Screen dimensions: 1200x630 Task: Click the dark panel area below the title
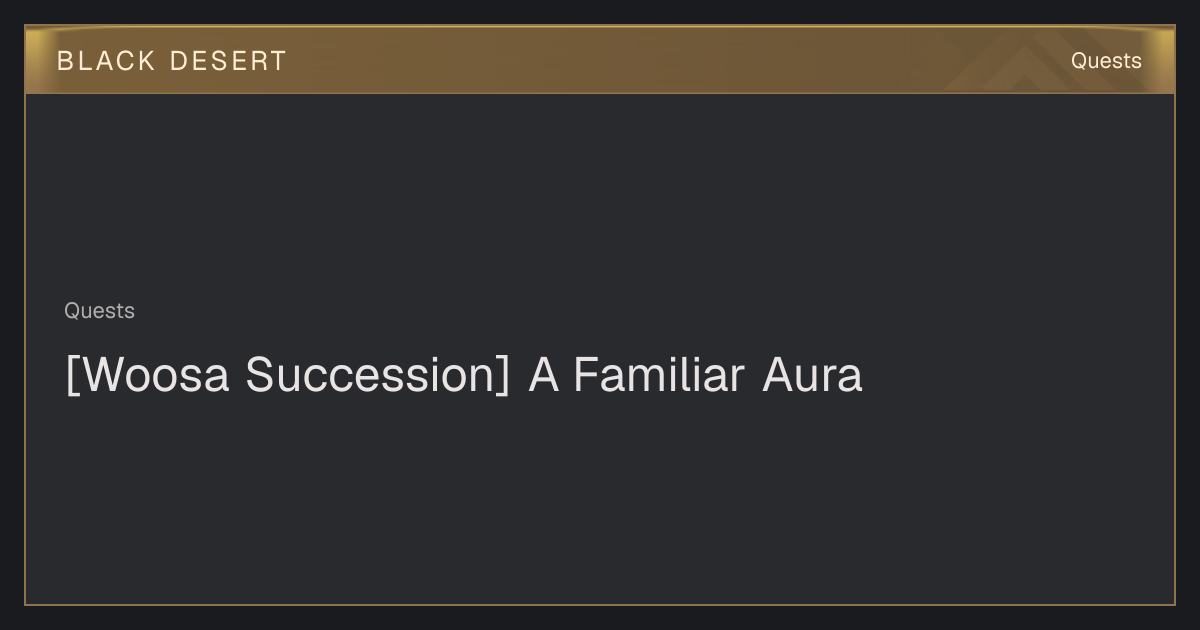click(600, 500)
